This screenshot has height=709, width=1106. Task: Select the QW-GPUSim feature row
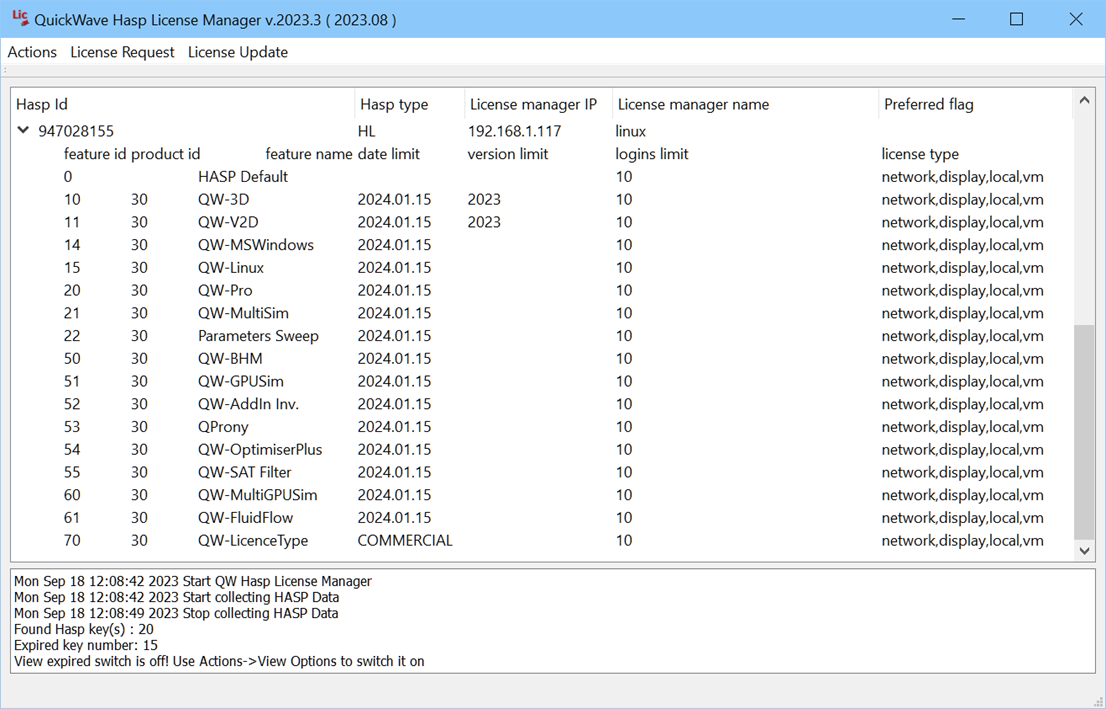542,381
